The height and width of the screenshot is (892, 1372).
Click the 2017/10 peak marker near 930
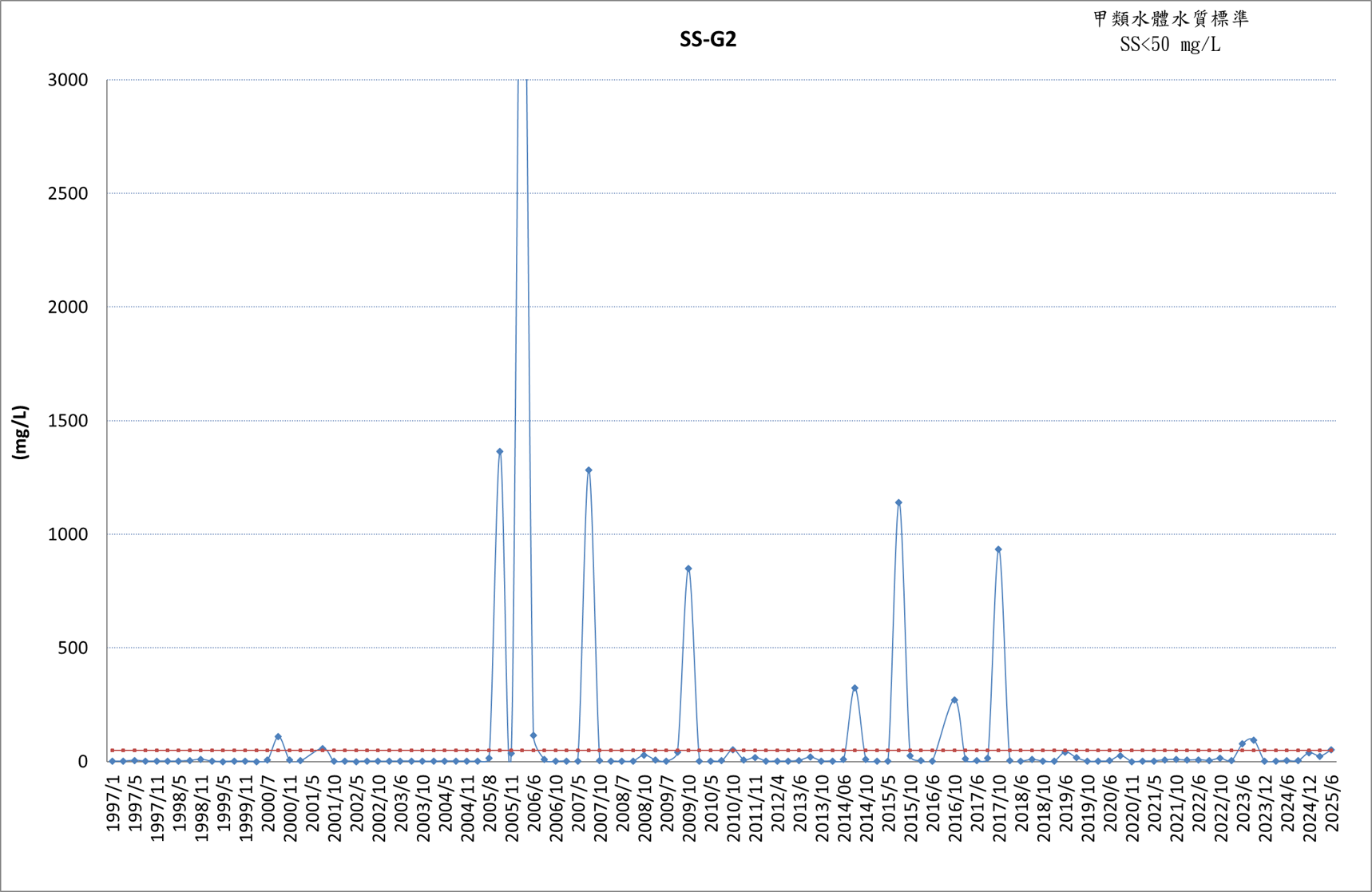pyautogui.click(x=998, y=549)
